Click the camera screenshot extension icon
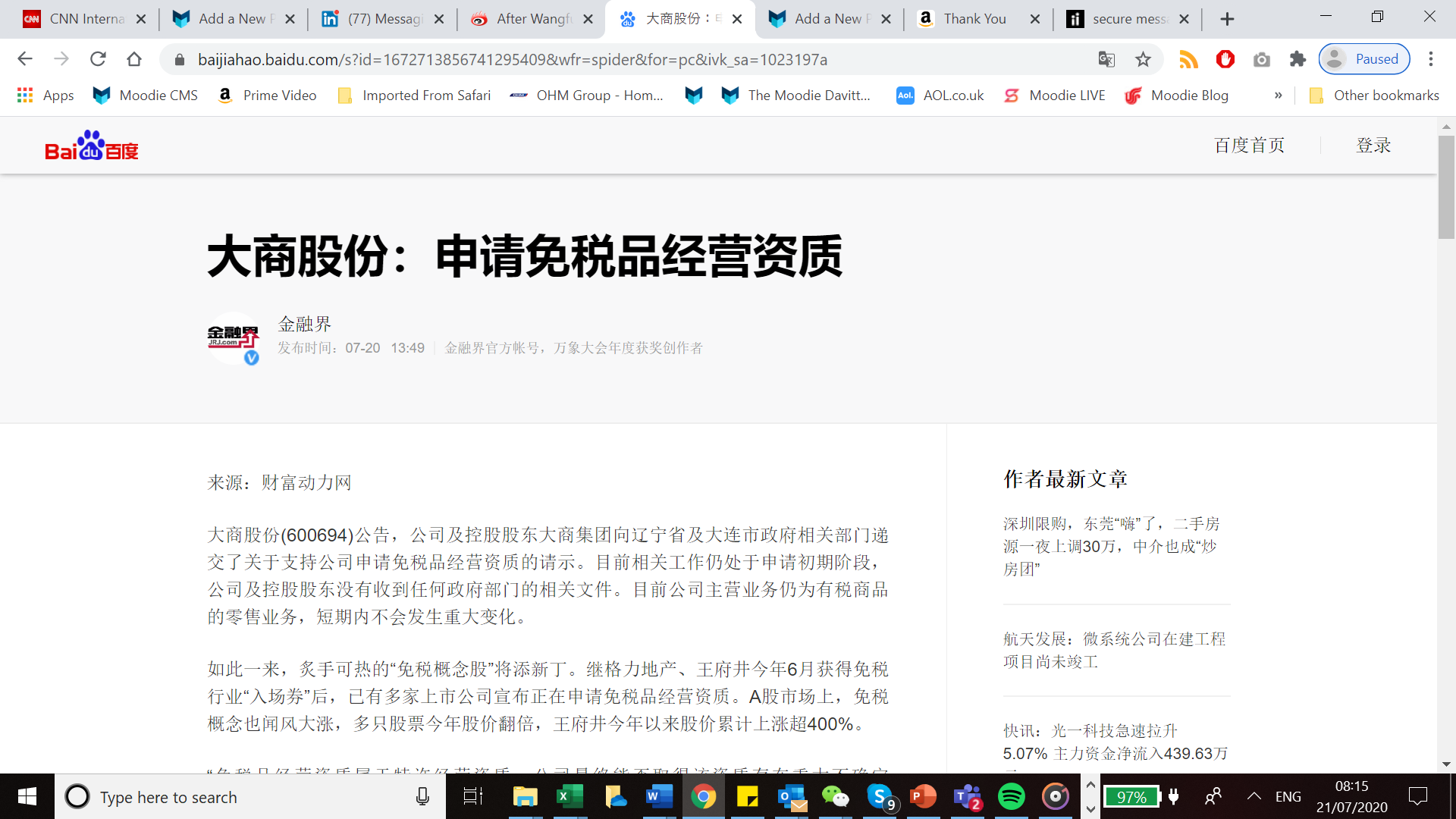The image size is (1456, 819). (1261, 59)
